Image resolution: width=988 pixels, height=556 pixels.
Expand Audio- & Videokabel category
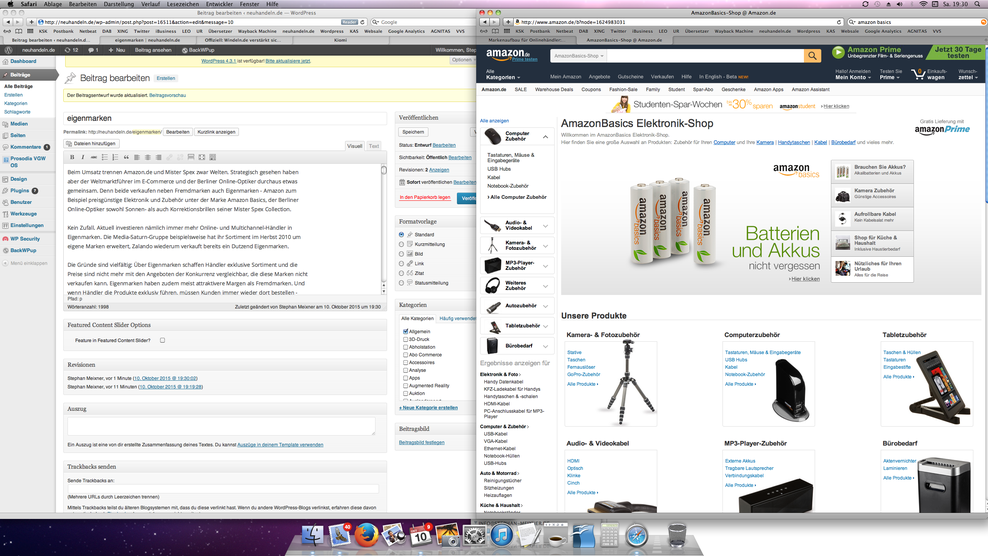coord(546,226)
